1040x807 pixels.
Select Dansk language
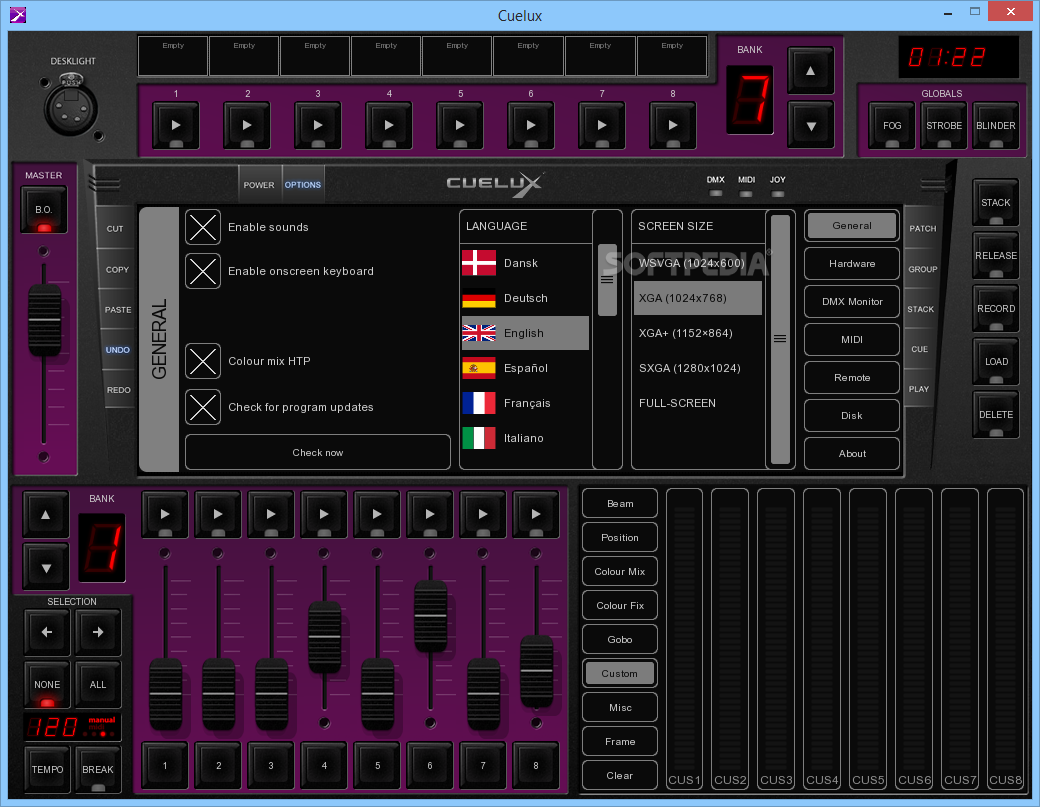525,263
